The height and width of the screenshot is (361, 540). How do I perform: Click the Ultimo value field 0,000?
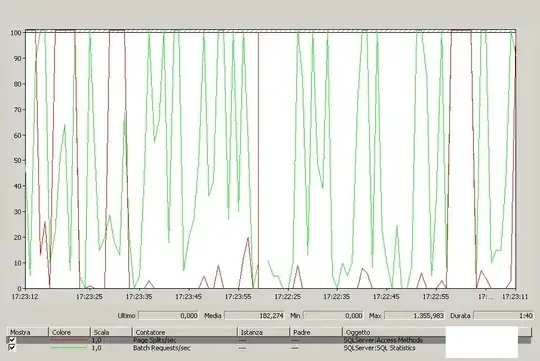[168, 316]
